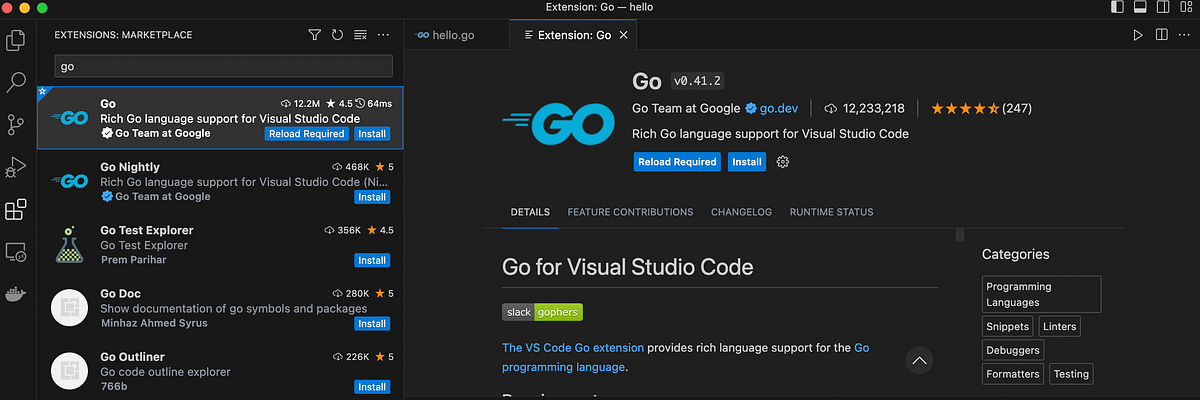Open 'The VS Code Go extension' link
Screen dimensions: 1200x400
point(572,348)
